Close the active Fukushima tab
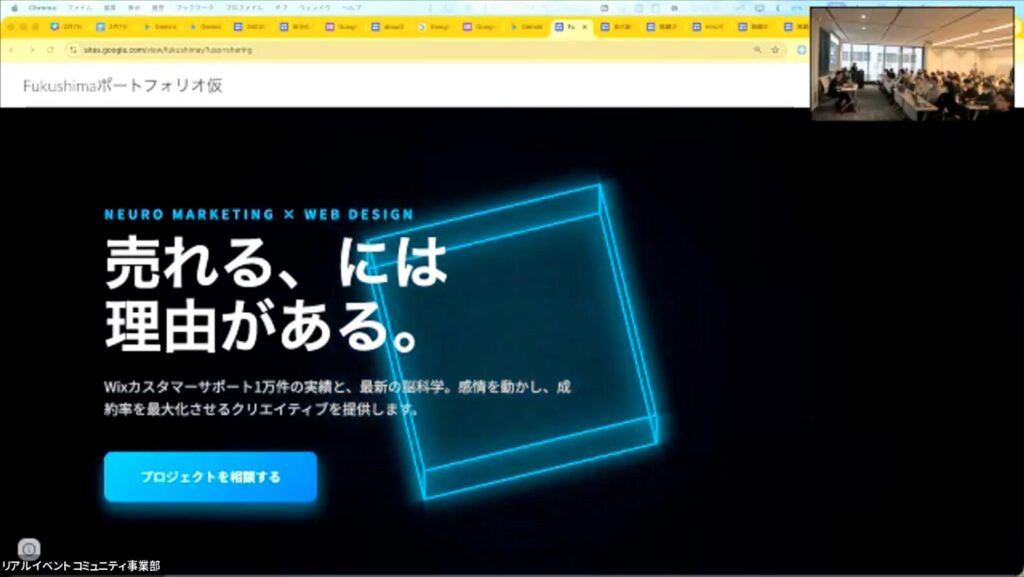 coord(586,27)
